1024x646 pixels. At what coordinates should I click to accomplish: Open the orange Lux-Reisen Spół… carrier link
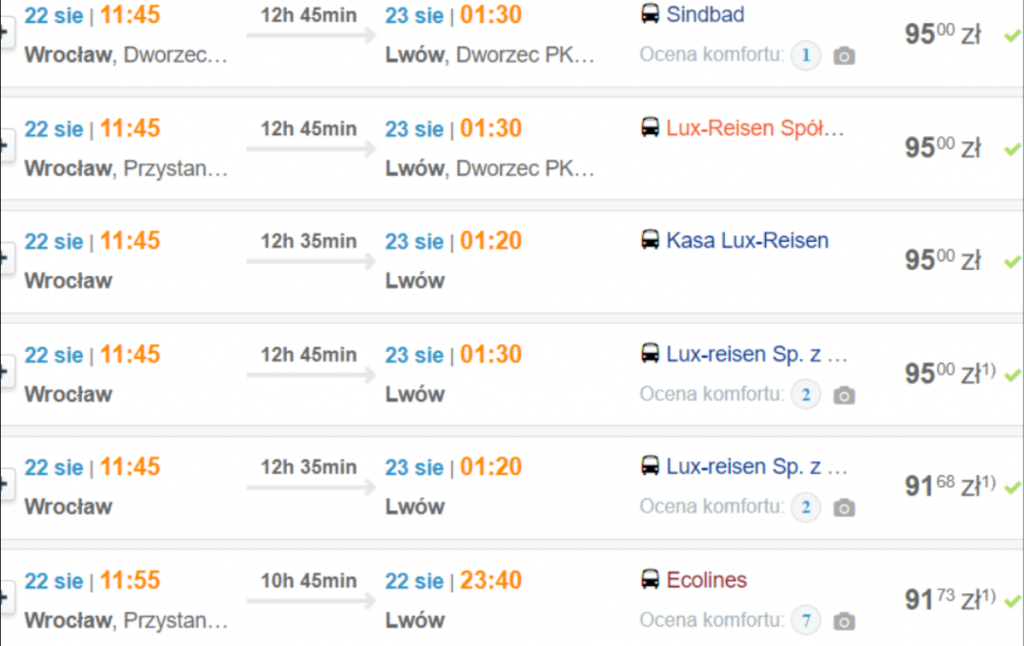coord(755,128)
